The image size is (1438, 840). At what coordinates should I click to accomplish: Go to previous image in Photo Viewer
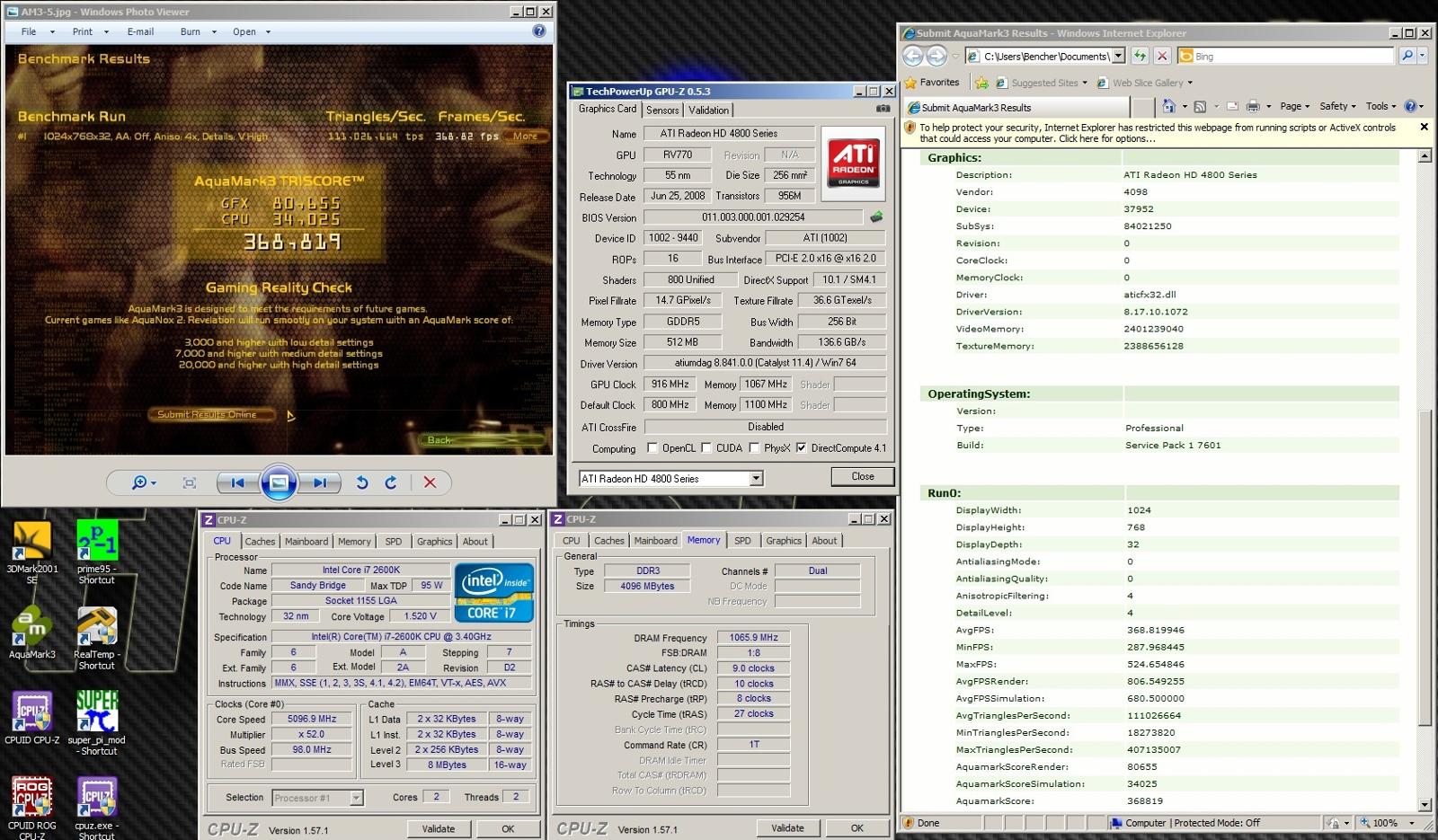(237, 482)
